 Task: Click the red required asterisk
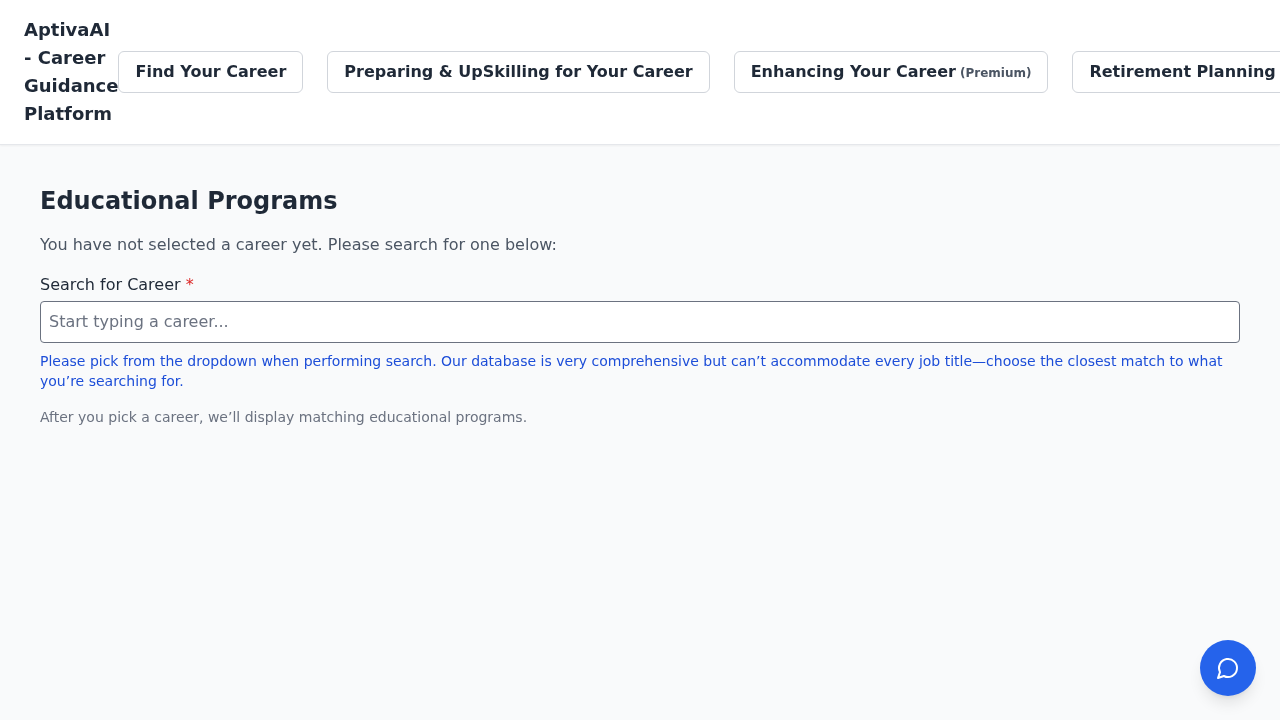click(190, 284)
